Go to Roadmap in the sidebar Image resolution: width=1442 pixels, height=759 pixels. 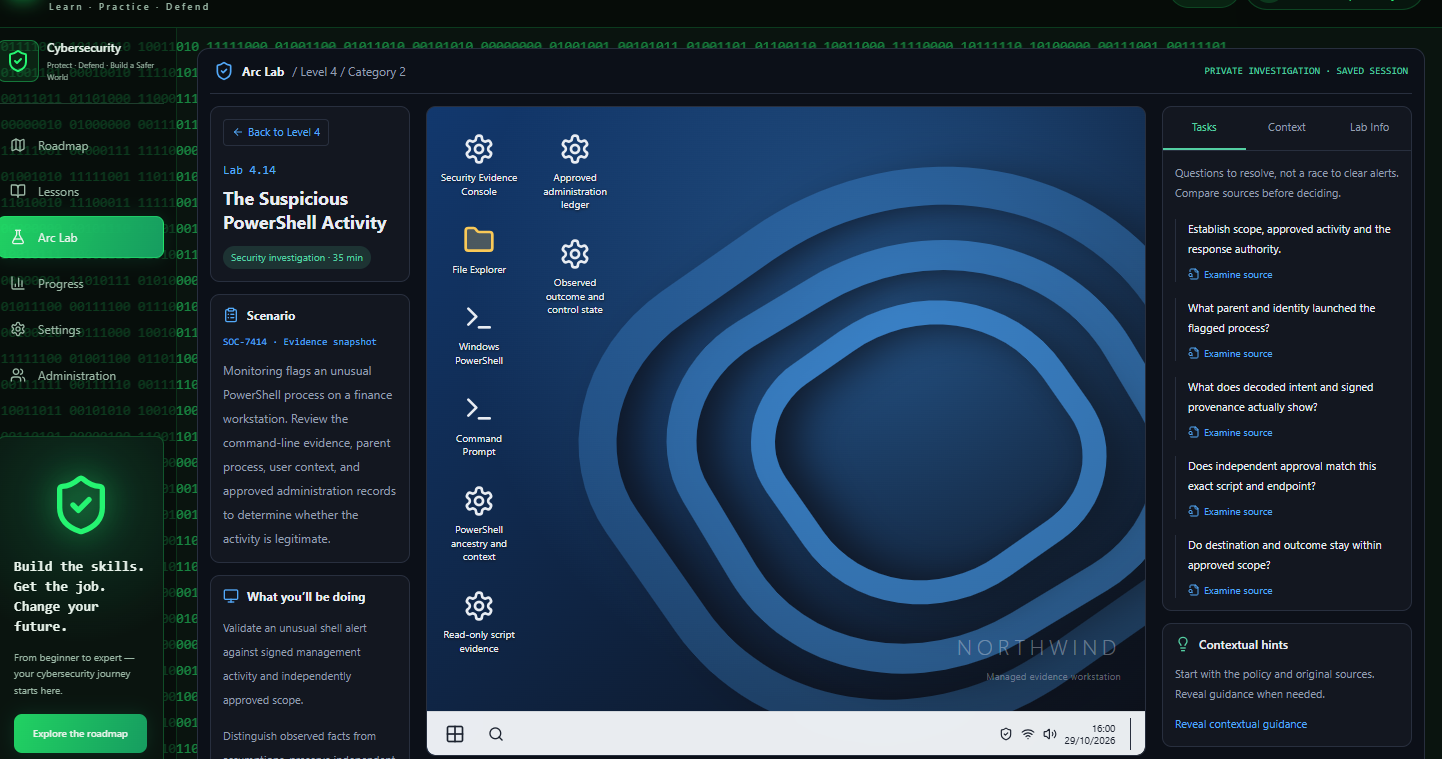click(x=82, y=146)
